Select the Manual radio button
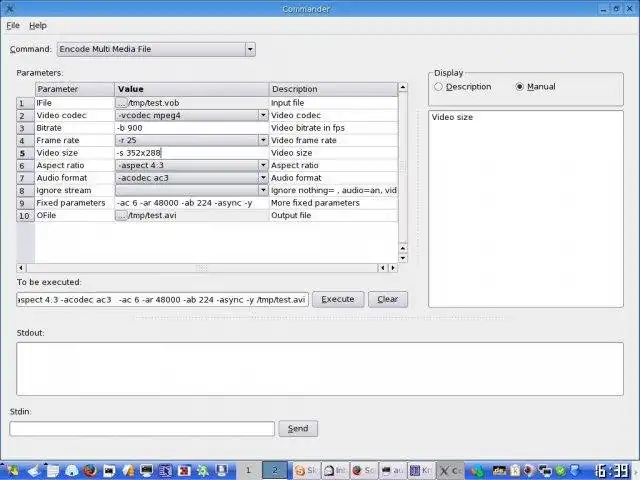This screenshot has width=640, height=480. (520, 87)
